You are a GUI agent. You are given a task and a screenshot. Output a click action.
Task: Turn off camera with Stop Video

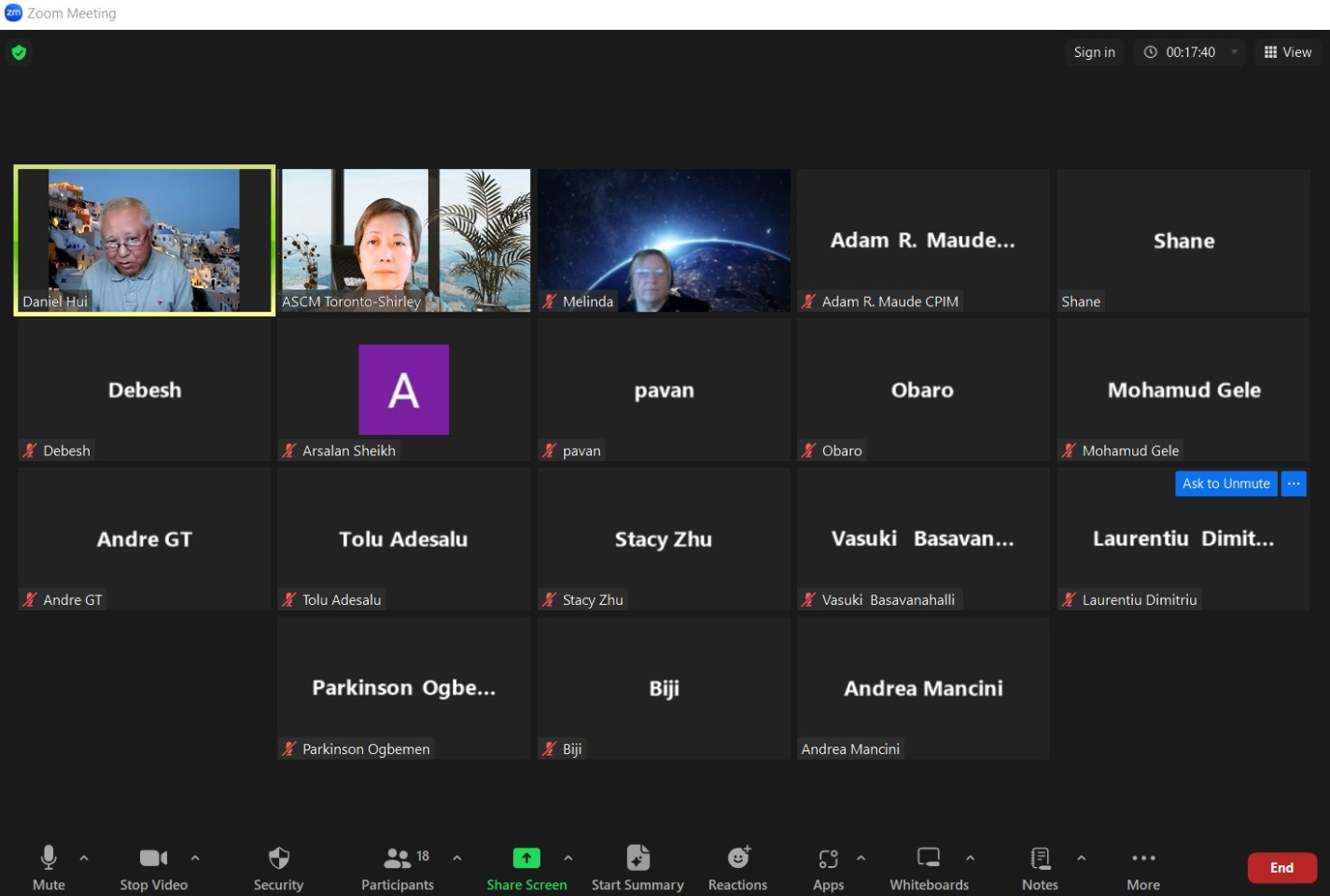coord(153,868)
